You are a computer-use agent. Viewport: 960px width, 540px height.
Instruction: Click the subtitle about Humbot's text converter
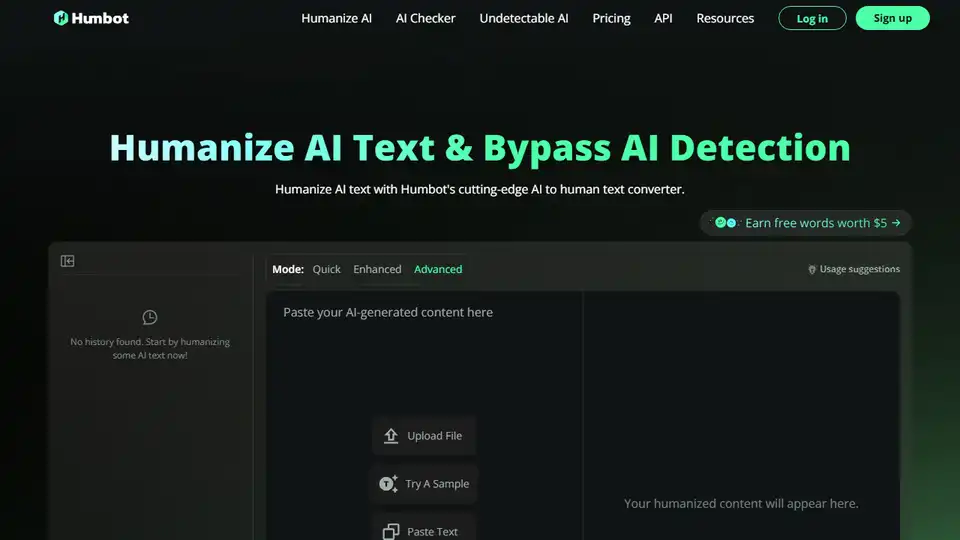479,190
